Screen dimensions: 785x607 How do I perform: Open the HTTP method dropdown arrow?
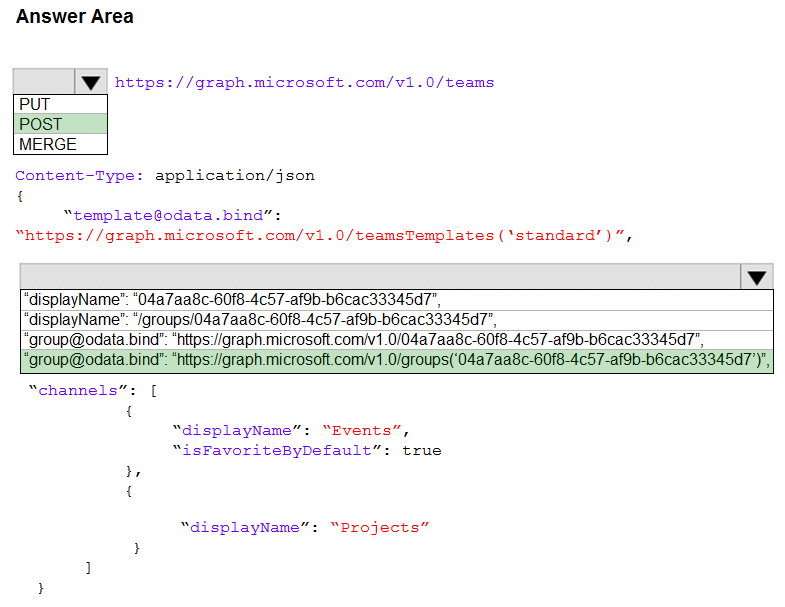(91, 82)
